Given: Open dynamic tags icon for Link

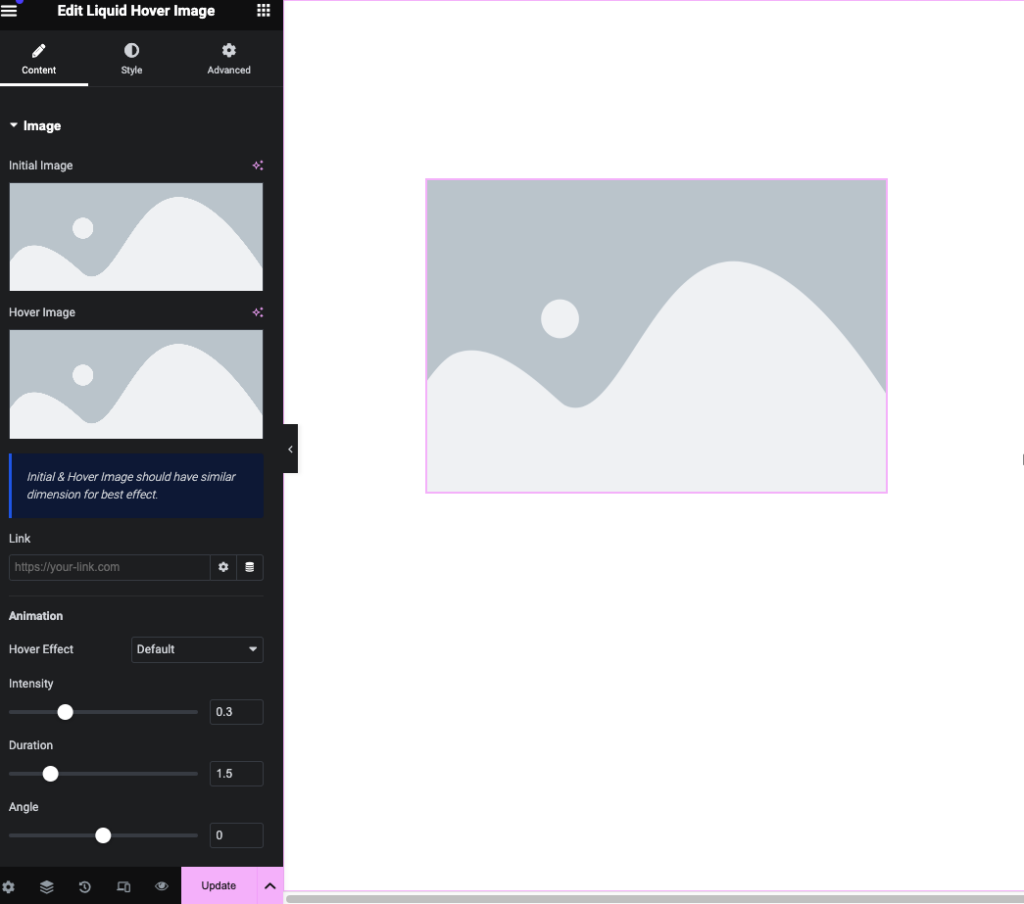Looking at the screenshot, I should [249, 567].
